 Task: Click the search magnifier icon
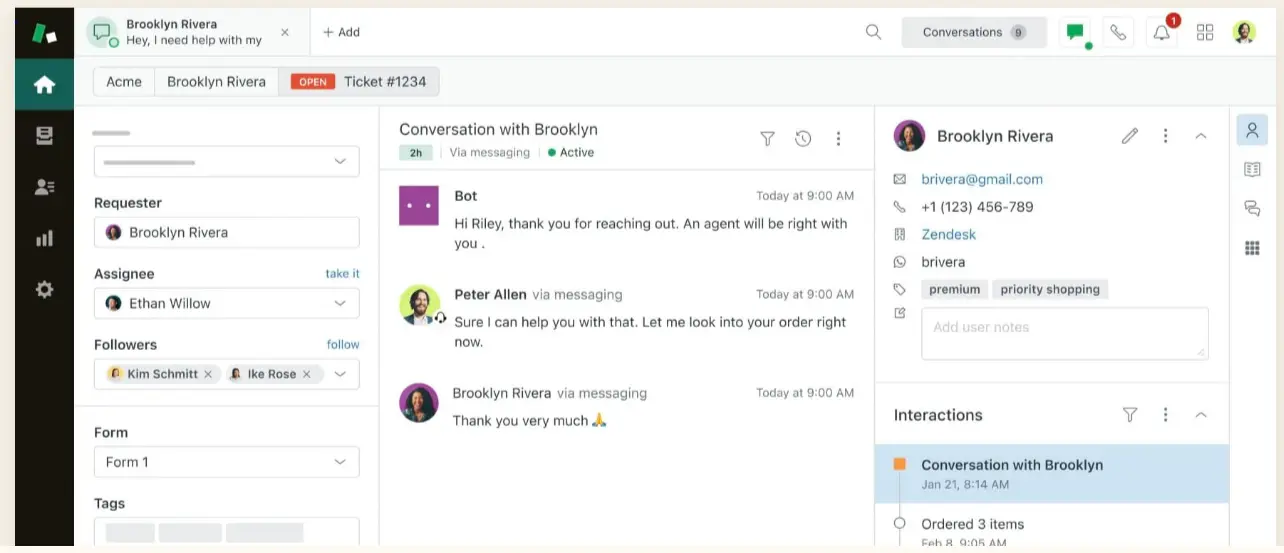click(873, 32)
